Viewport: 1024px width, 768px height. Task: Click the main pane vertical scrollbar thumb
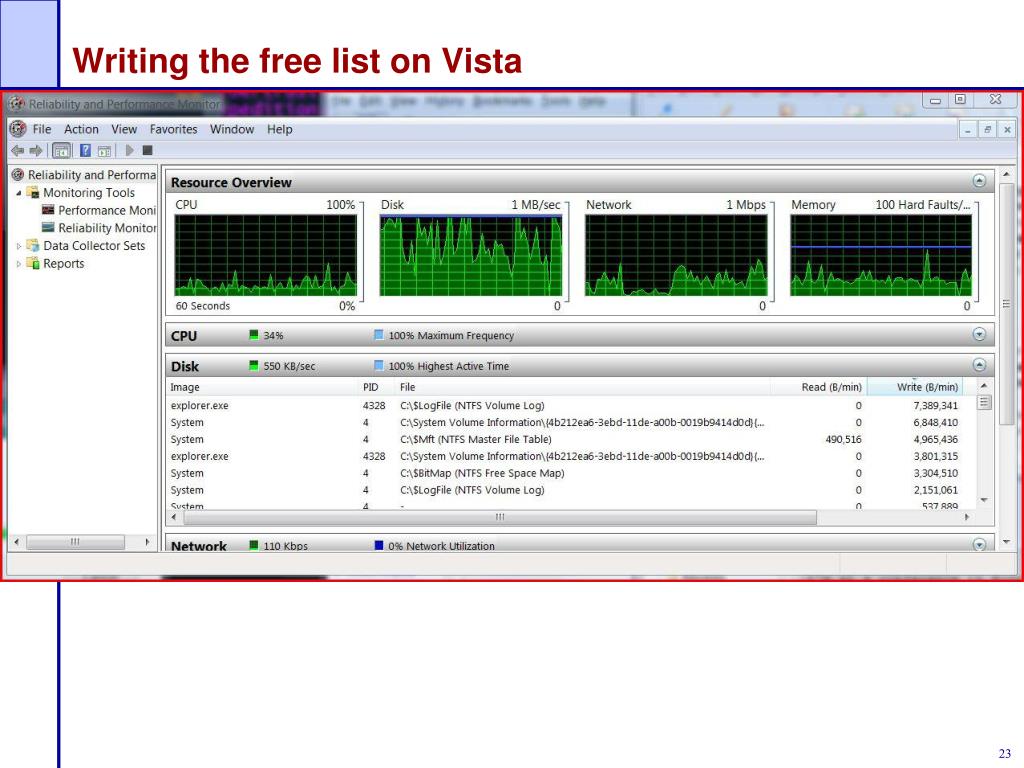[x=1006, y=304]
